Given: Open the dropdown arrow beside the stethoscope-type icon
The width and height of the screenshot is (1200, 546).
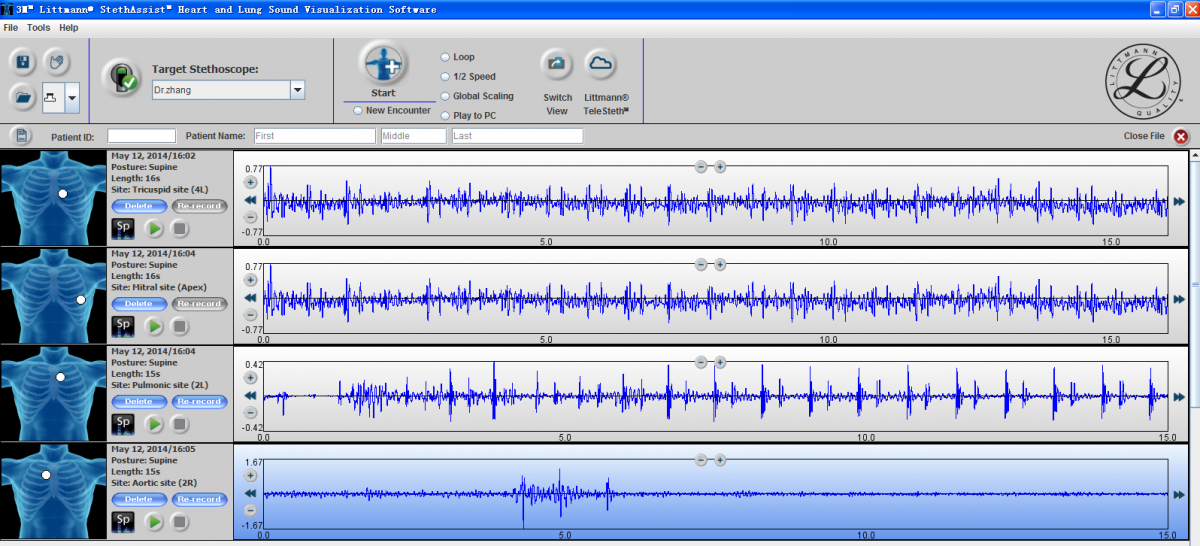Looking at the screenshot, I should (x=72, y=98).
